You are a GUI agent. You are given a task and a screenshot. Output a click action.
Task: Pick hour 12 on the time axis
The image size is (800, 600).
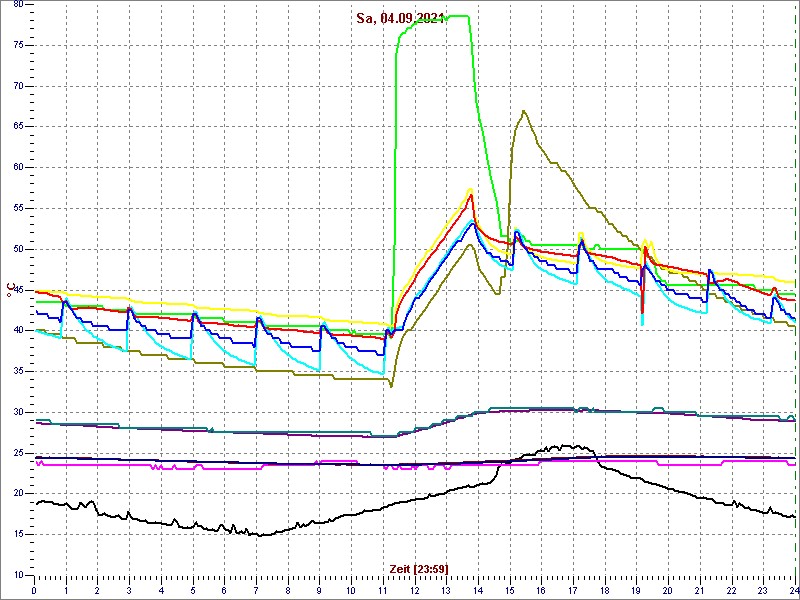point(415,590)
